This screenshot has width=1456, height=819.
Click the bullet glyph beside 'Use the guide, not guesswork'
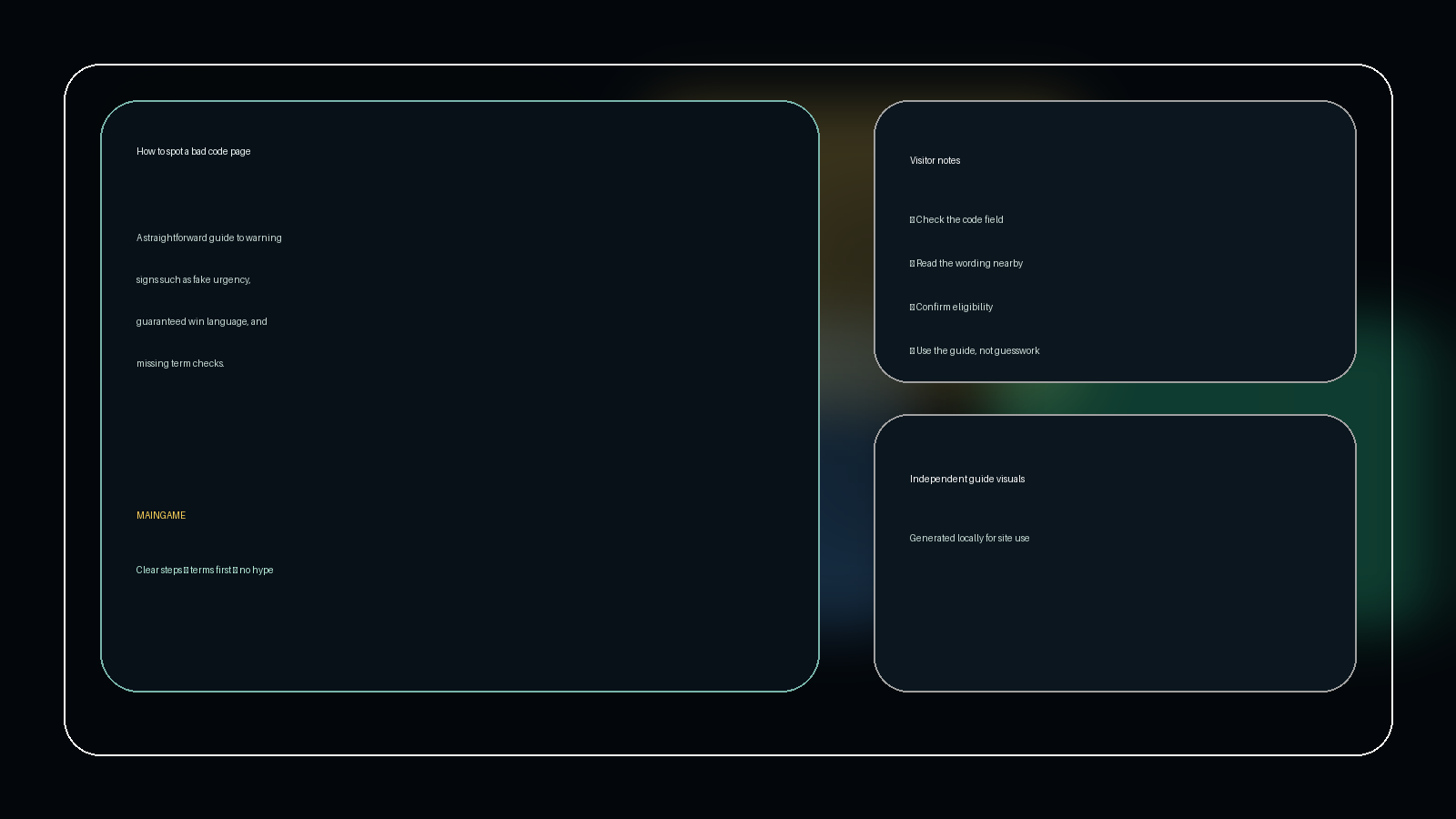[912, 350]
